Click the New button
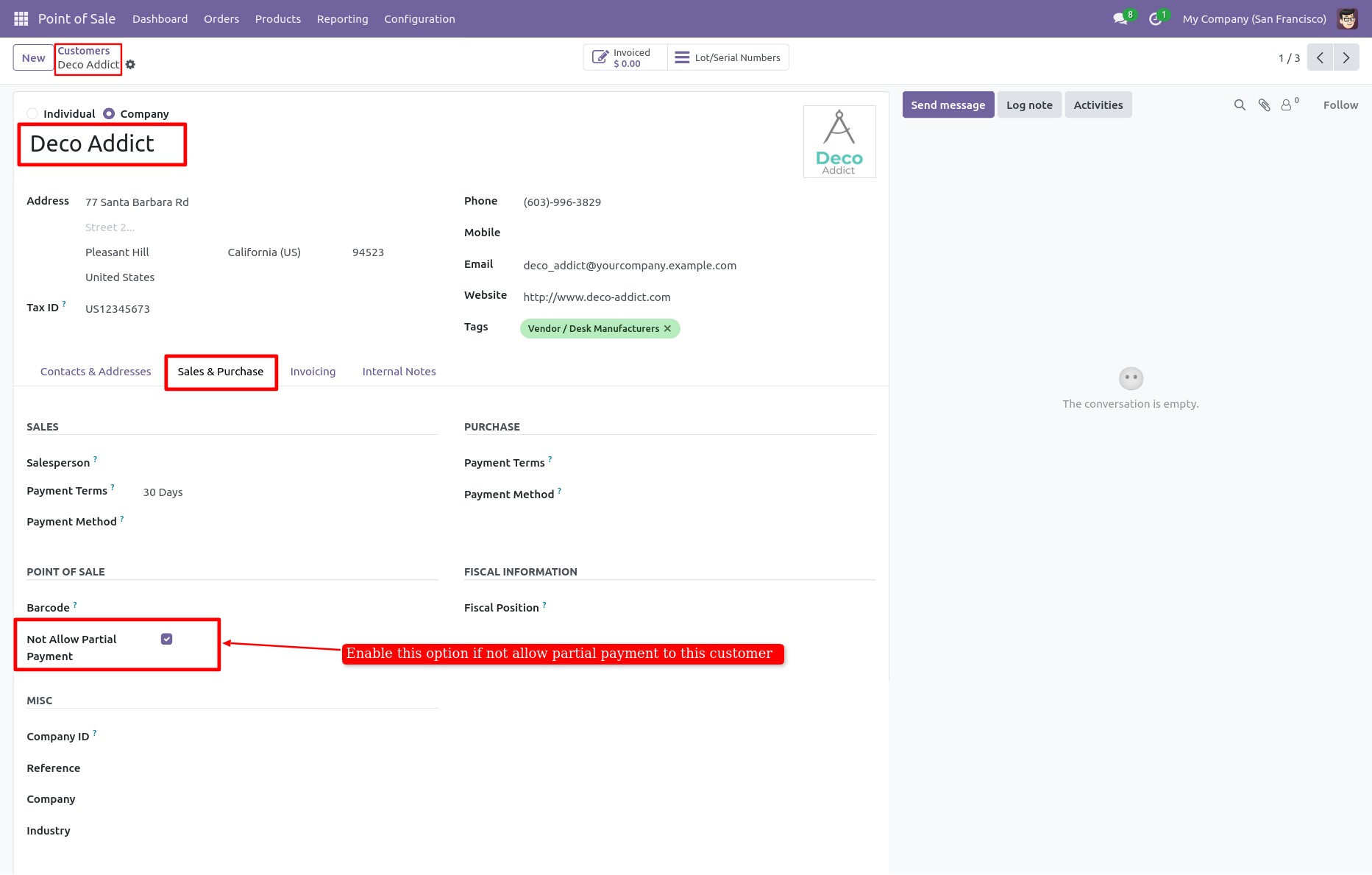The image size is (1372, 875). 33,57
